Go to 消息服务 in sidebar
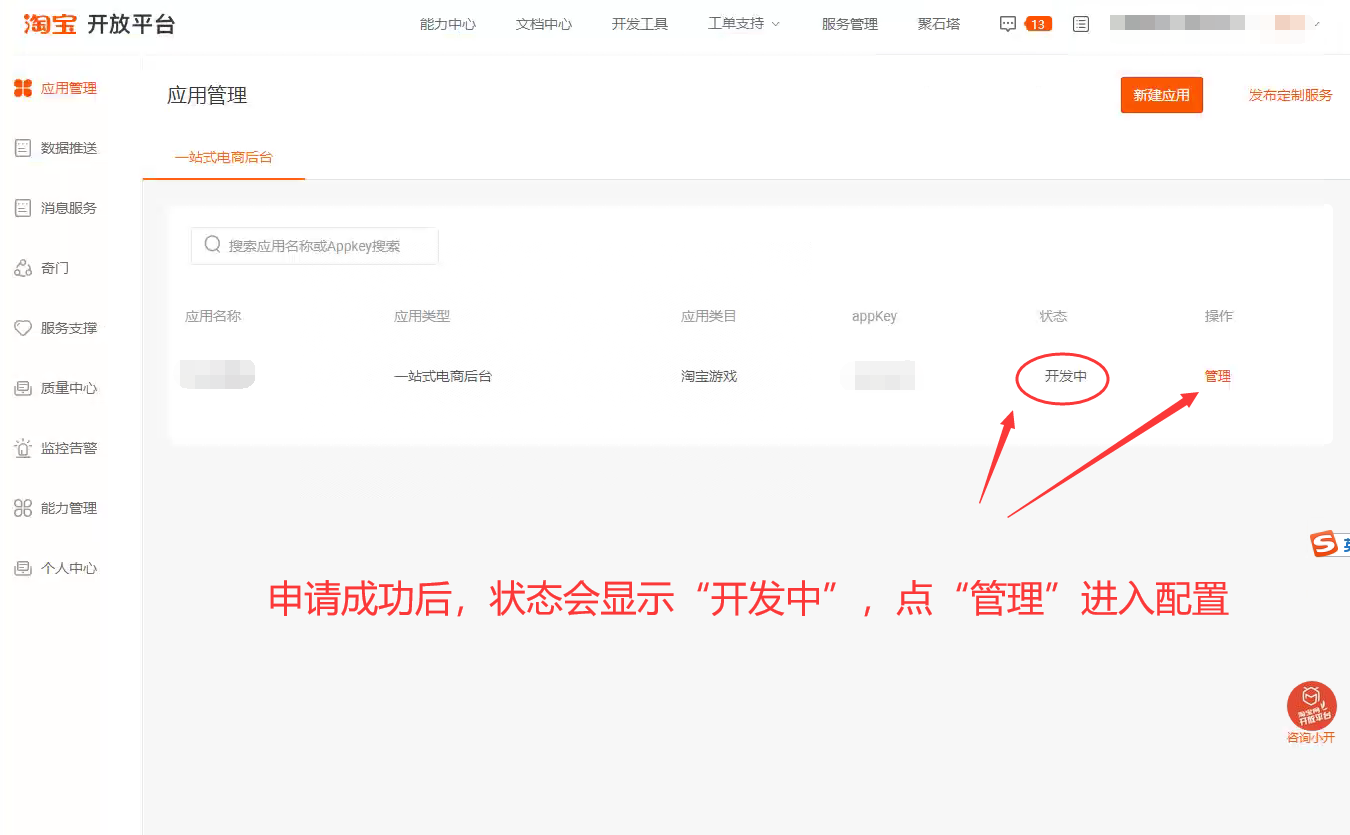 69,208
